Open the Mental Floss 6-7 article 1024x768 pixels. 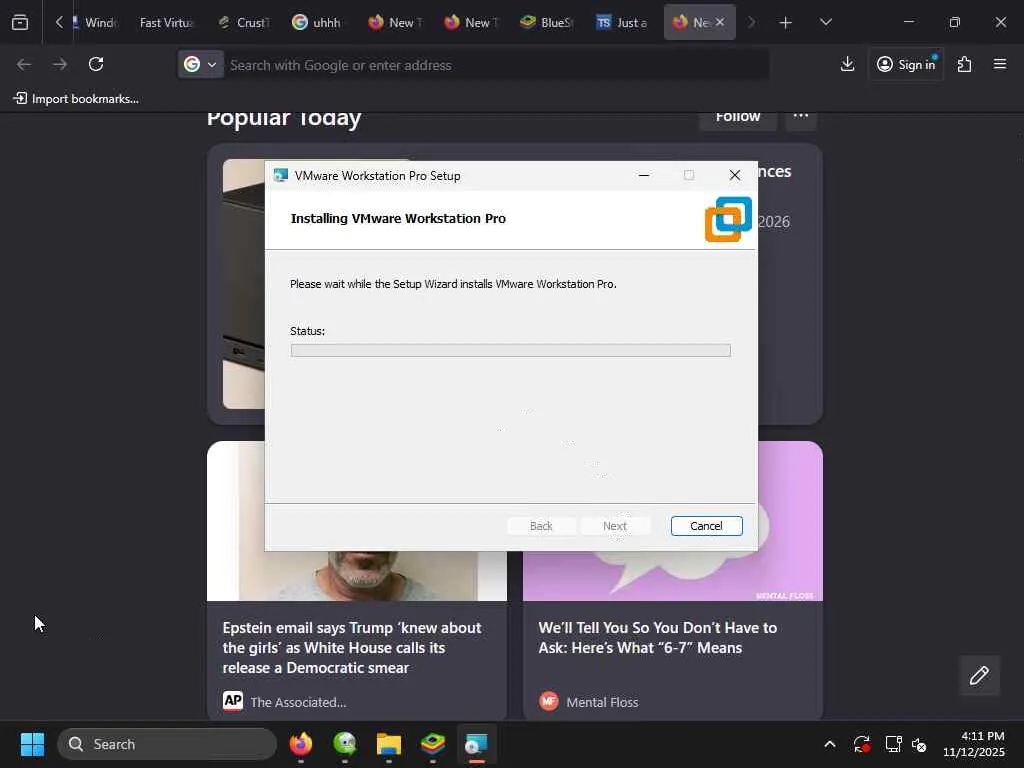(658, 637)
